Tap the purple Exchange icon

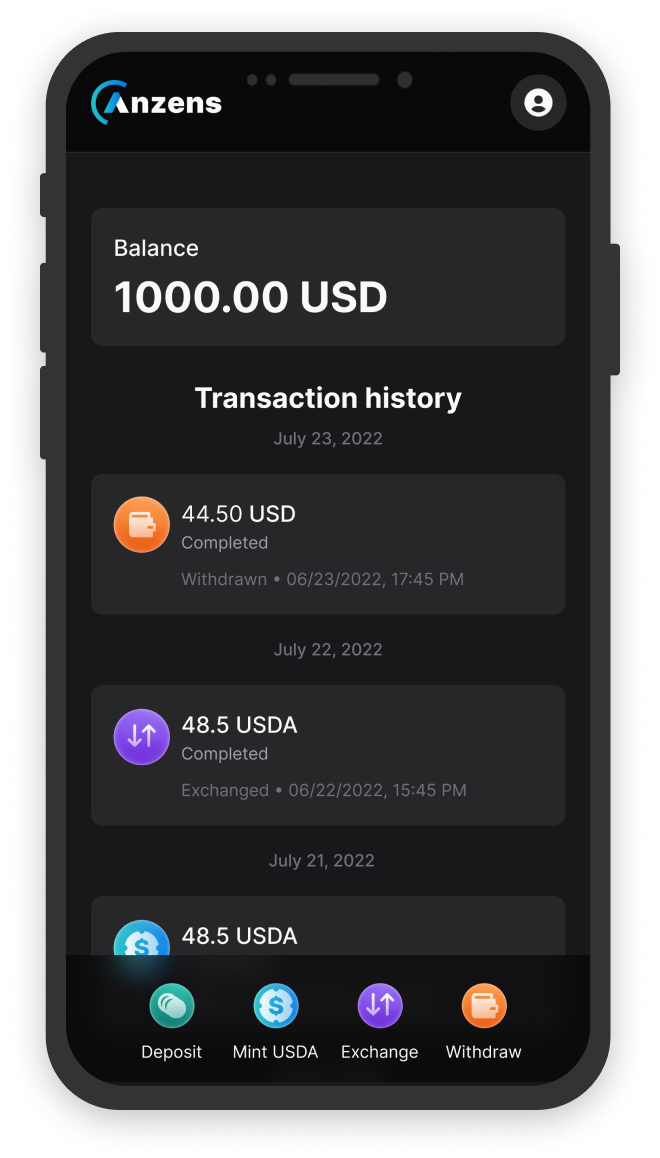[380, 1006]
